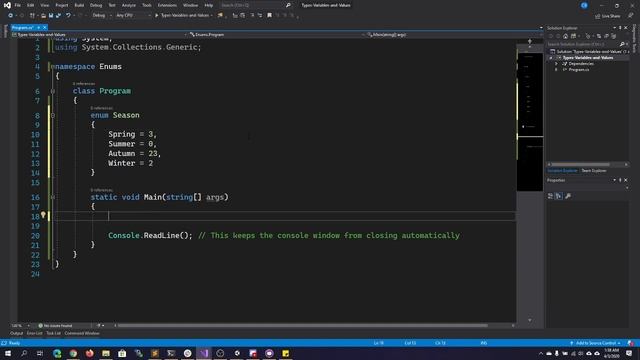Click the Switch Views icon in Solution Explorer
Screen dimensions: 640x360
click(x=573, y=36)
